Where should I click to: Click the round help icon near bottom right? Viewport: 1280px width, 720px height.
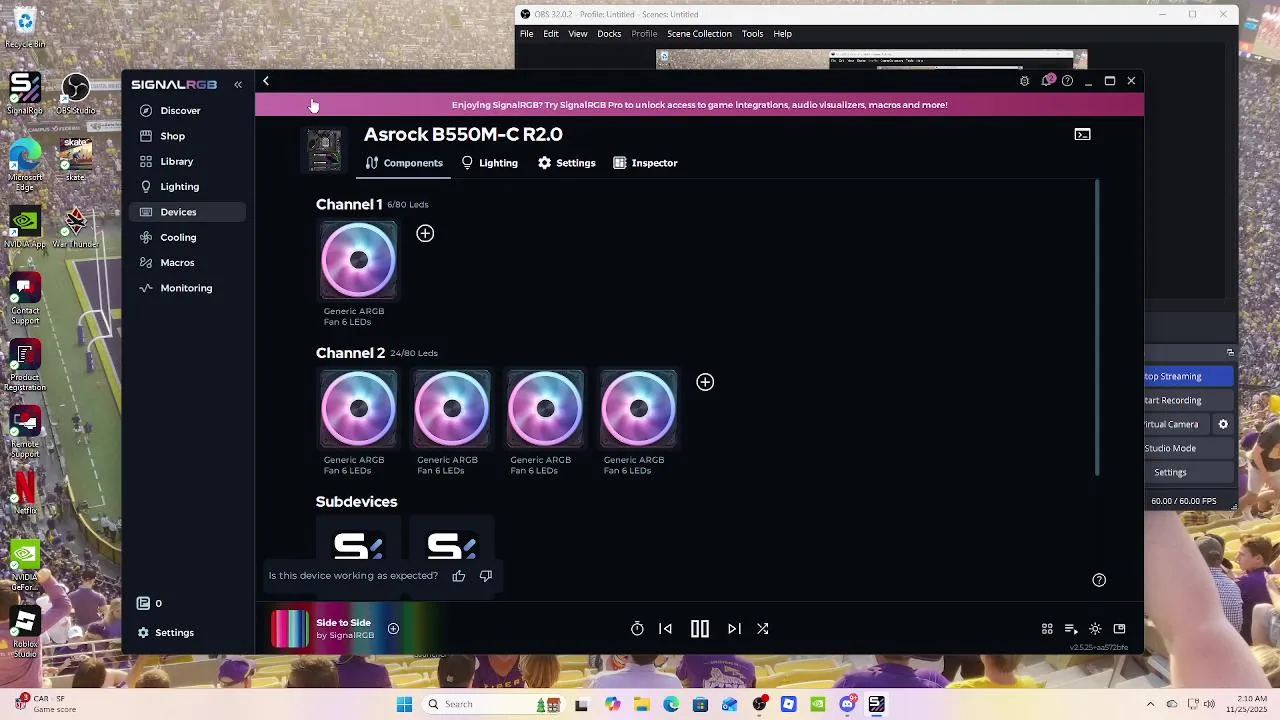1099,580
